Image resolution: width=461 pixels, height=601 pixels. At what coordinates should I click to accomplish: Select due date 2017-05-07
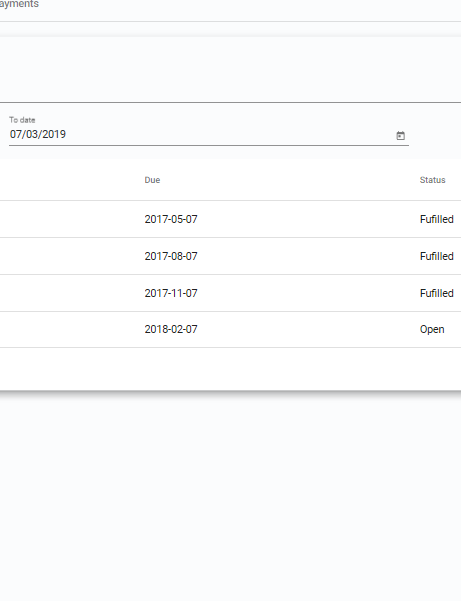pos(171,219)
